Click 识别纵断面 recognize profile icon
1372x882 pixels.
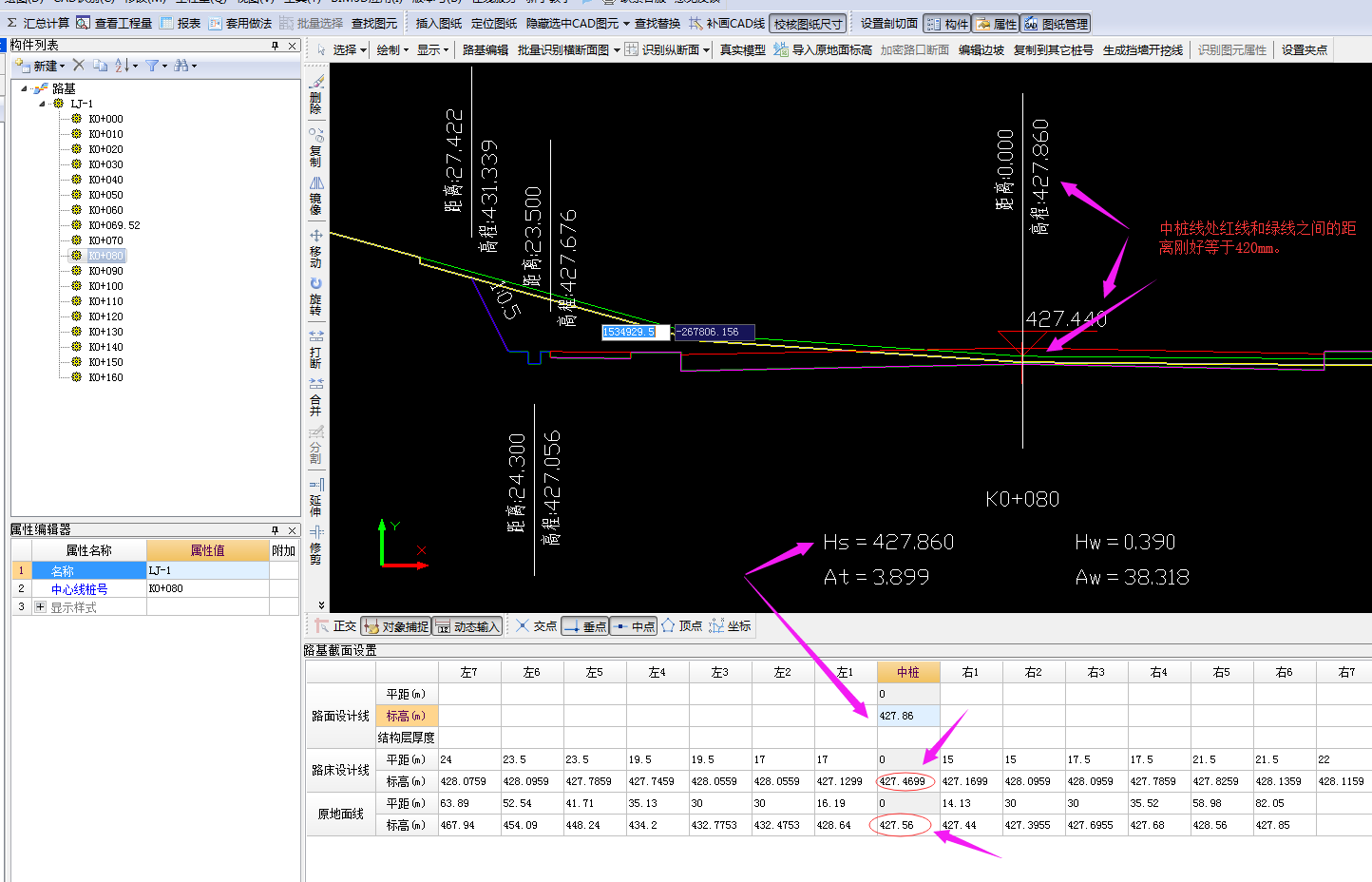[x=631, y=49]
